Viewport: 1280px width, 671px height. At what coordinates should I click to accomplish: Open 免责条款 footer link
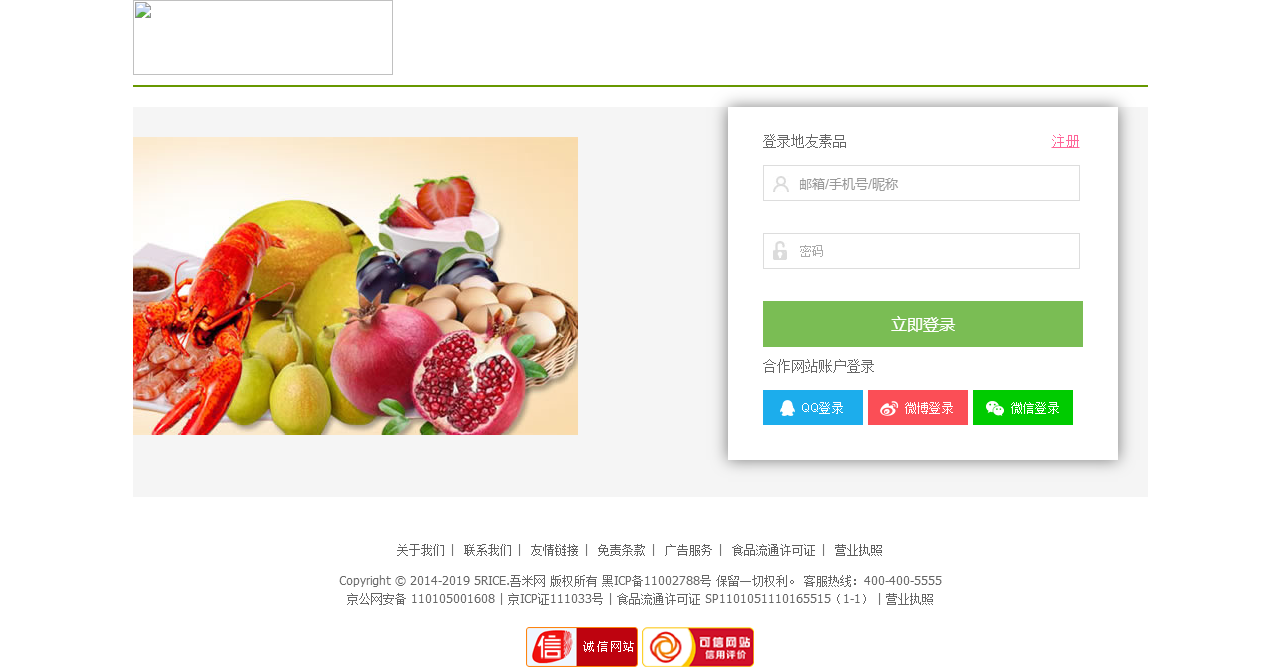pos(621,550)
